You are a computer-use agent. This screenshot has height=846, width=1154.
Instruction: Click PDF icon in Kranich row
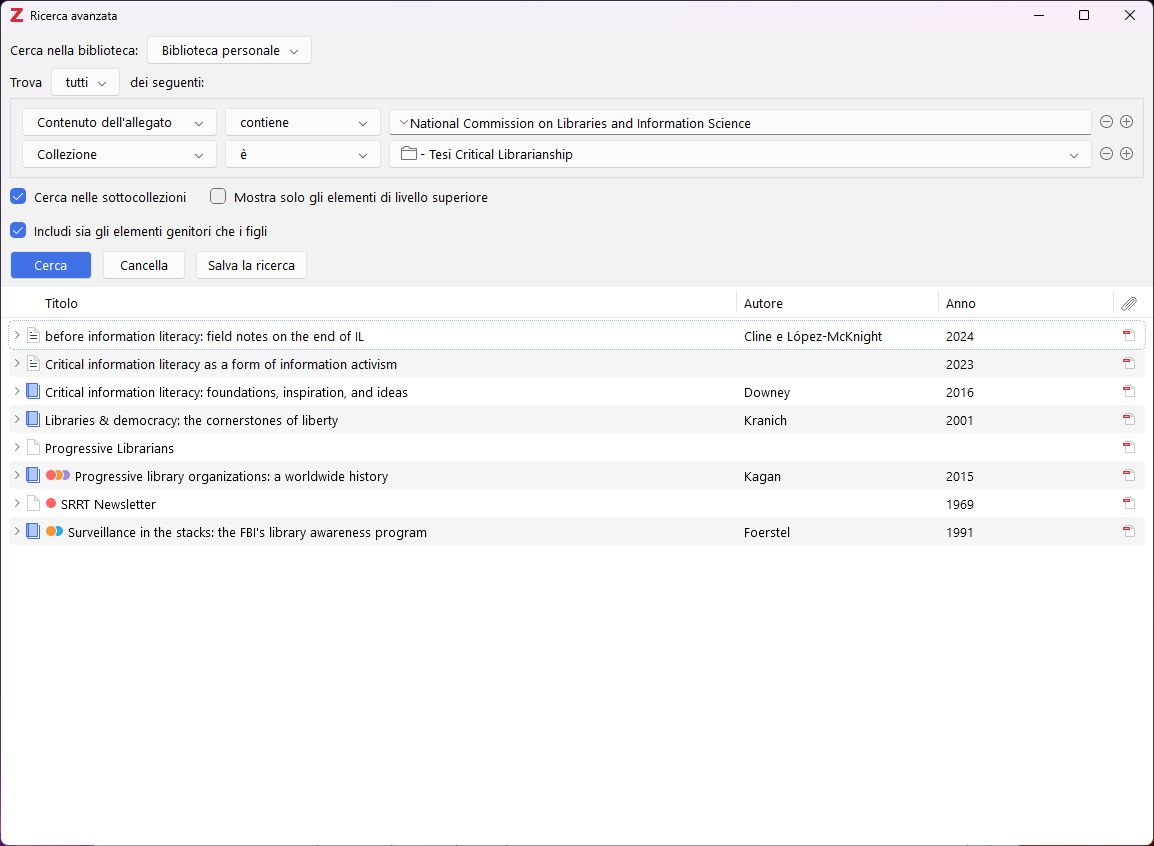pyautogui.click(x=1129, y=419)
